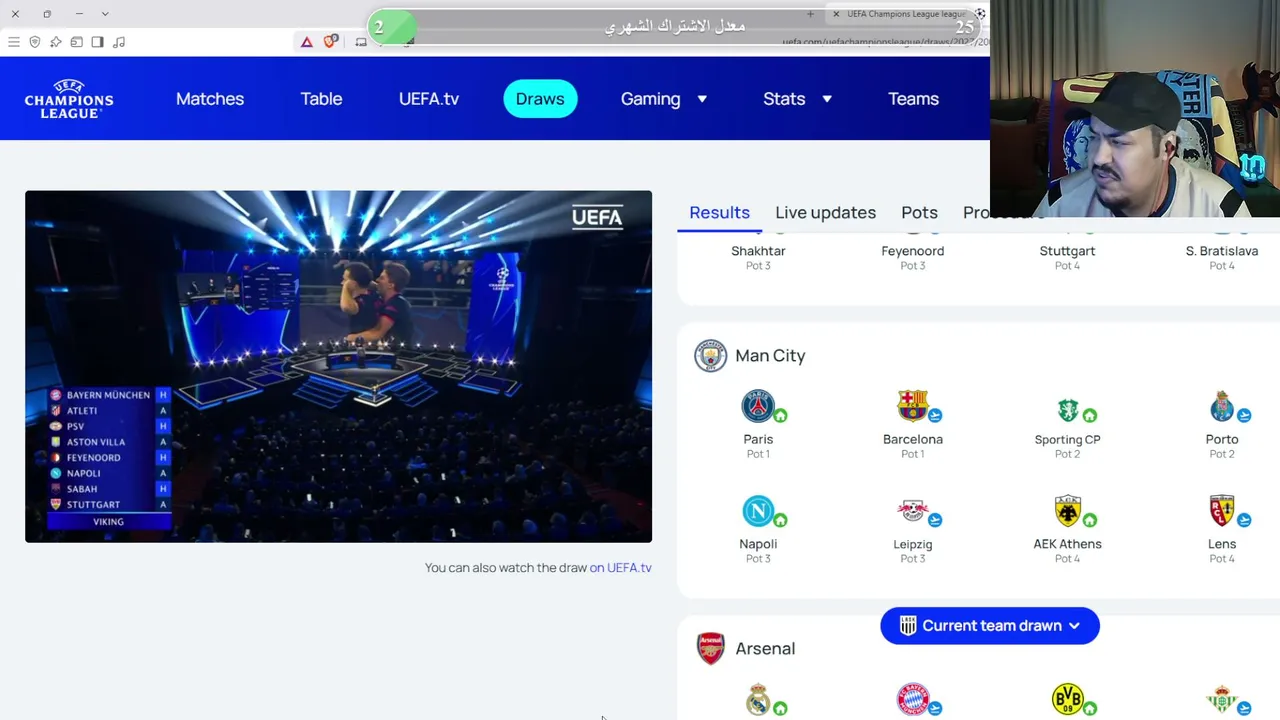The image size is (1280, 720).
Task: Open the browser sidebar menu icon
Action: 14,42
